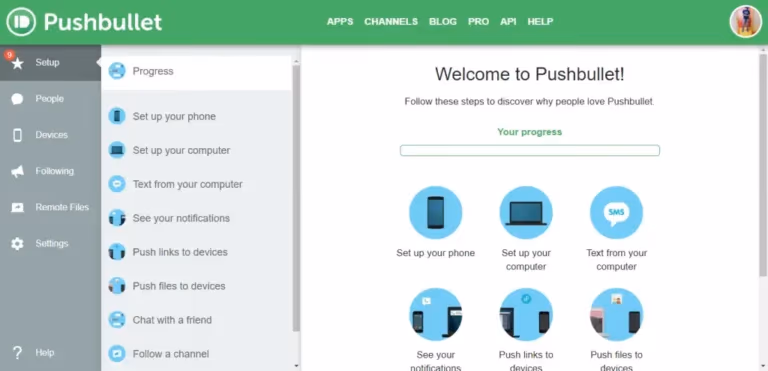Click the Devices phone icon in sidebar

[x=17, y=135]
